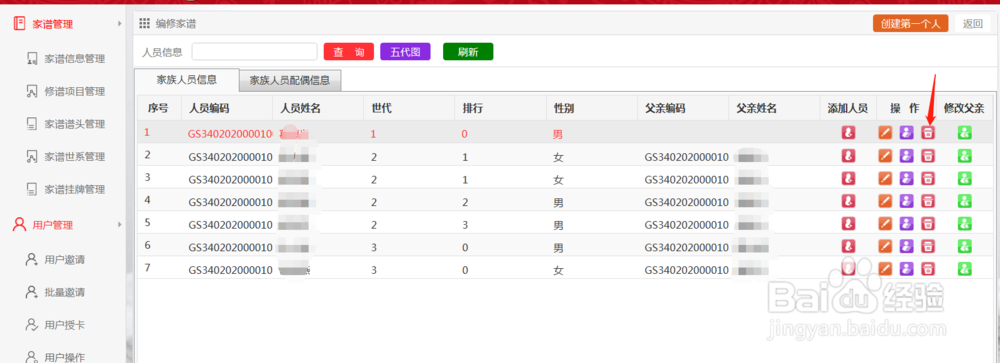
Task: Click the red delete icon in row 1
Action: (x=928, y=133)
